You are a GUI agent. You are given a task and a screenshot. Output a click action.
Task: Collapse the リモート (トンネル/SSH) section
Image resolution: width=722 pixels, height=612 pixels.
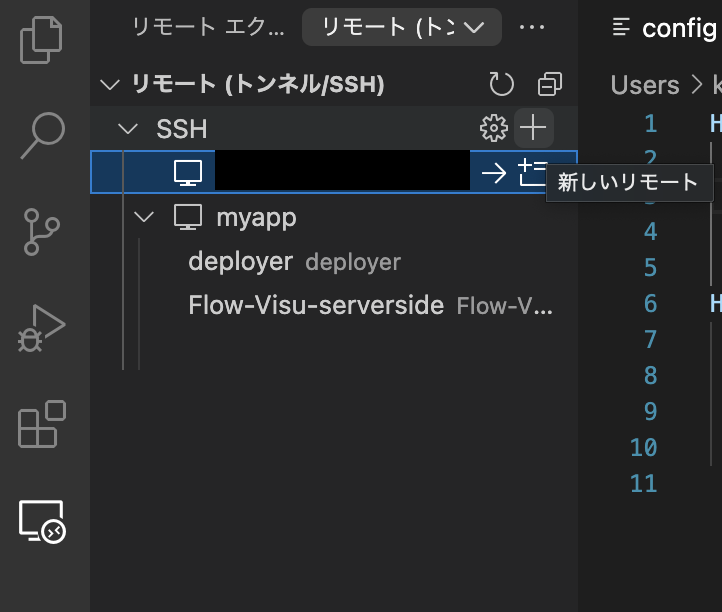coord(110,85)
